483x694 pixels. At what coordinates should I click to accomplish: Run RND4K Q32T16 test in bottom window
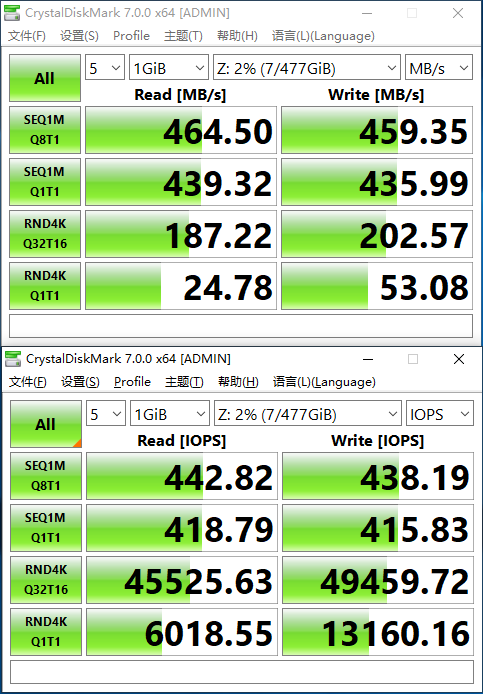46,580
